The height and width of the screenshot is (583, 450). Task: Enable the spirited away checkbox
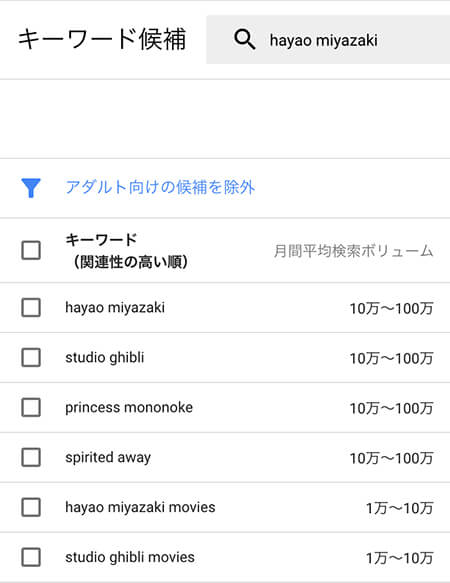pos(31,457)
